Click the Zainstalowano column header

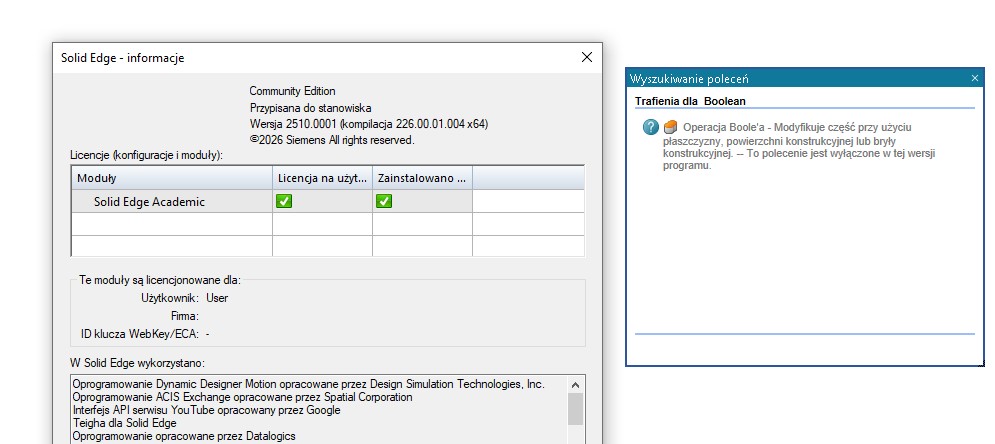click(x=422, y=178)
